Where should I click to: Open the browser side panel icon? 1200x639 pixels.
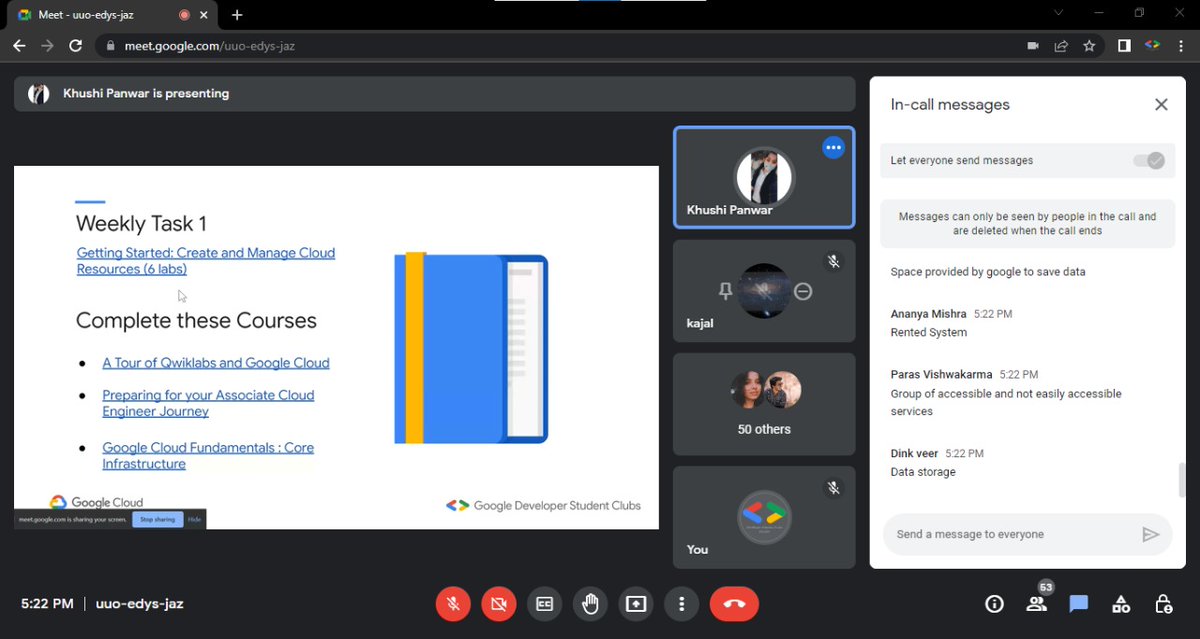click(1124, 45)
